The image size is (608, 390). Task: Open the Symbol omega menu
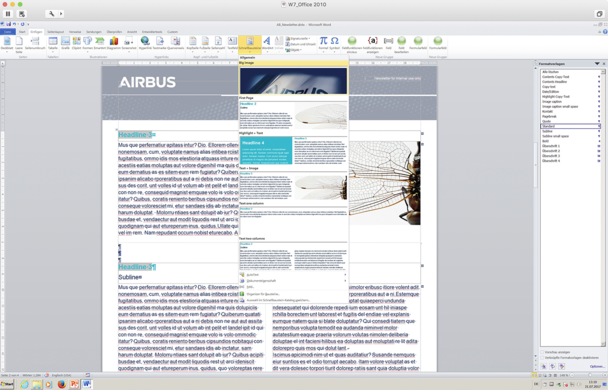(334, 44)
